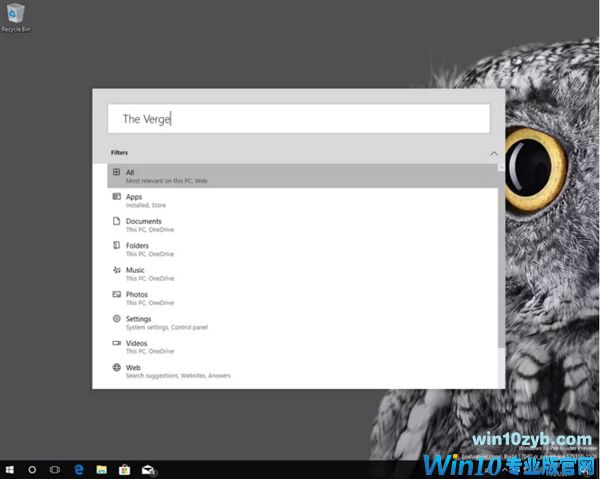Image resolution: width=600 pixels, height=479 pixels.
Task: Launch Microsoft Edge from taskbar
Action: click(79, 469)
